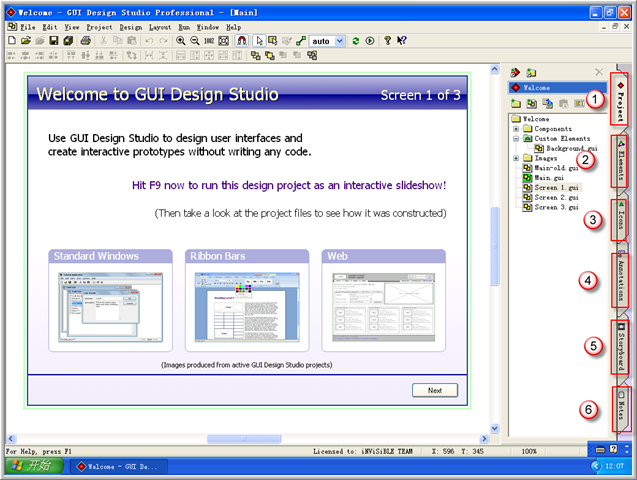Image resolution: width=637 pixels, height=480 pixels.
Task: Click the Next button on the welcome screen
Action: pyautogui.click(x=435, y=390)
